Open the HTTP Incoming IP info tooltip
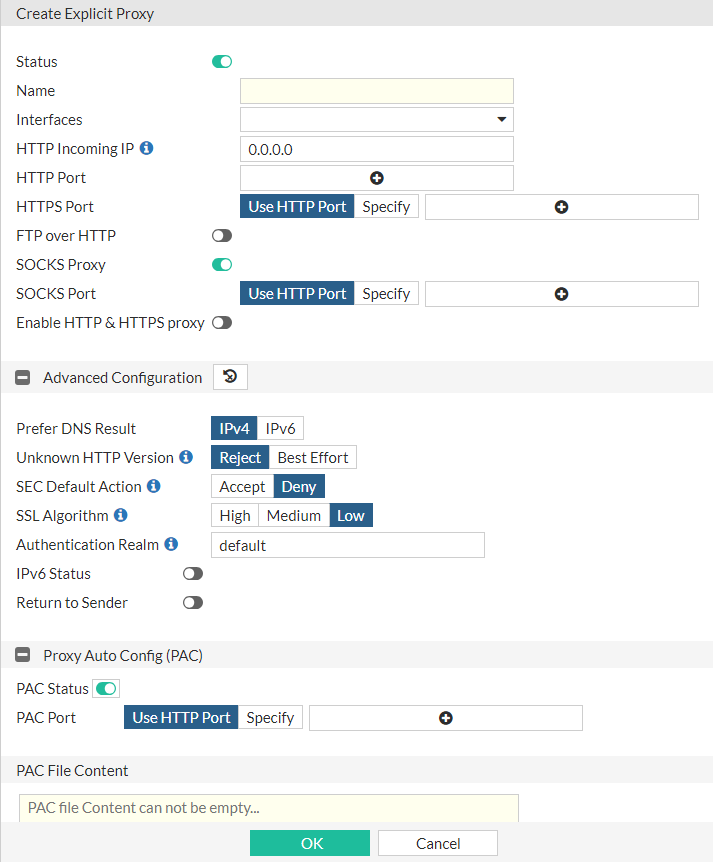713x862 pixels. [146, 147]
